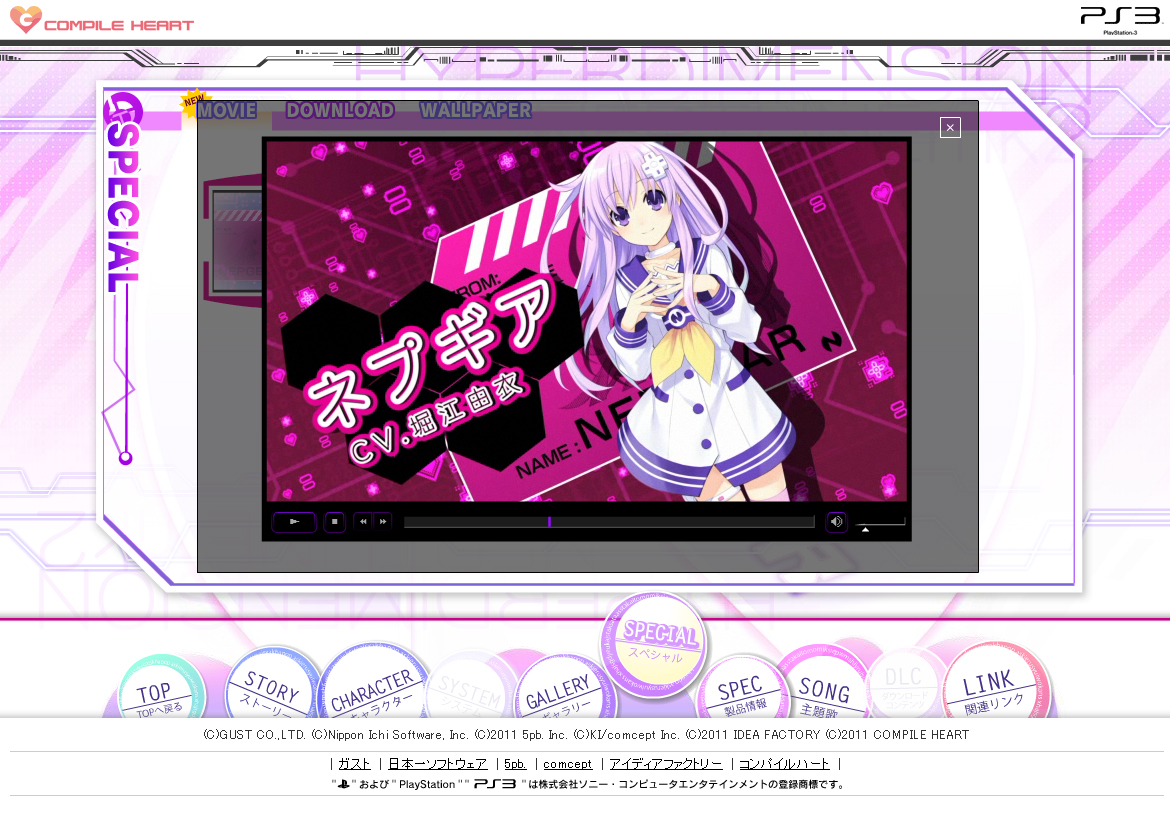Open the SYSTEM navigation bubble

[x=469, y=686]
